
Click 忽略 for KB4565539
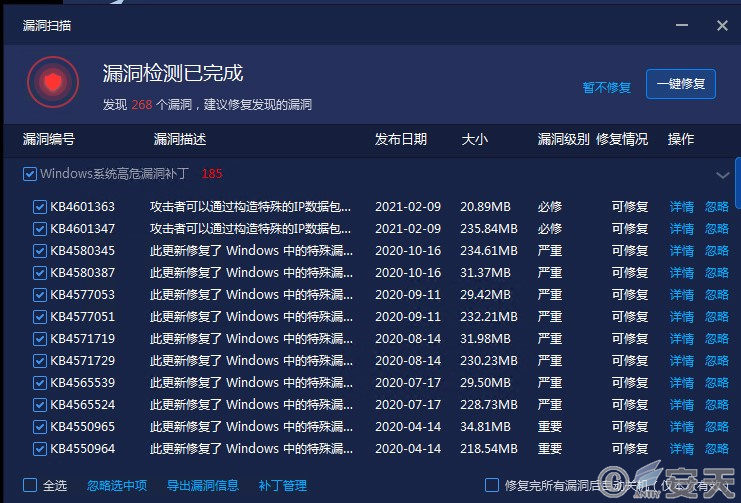coord(716,382)
